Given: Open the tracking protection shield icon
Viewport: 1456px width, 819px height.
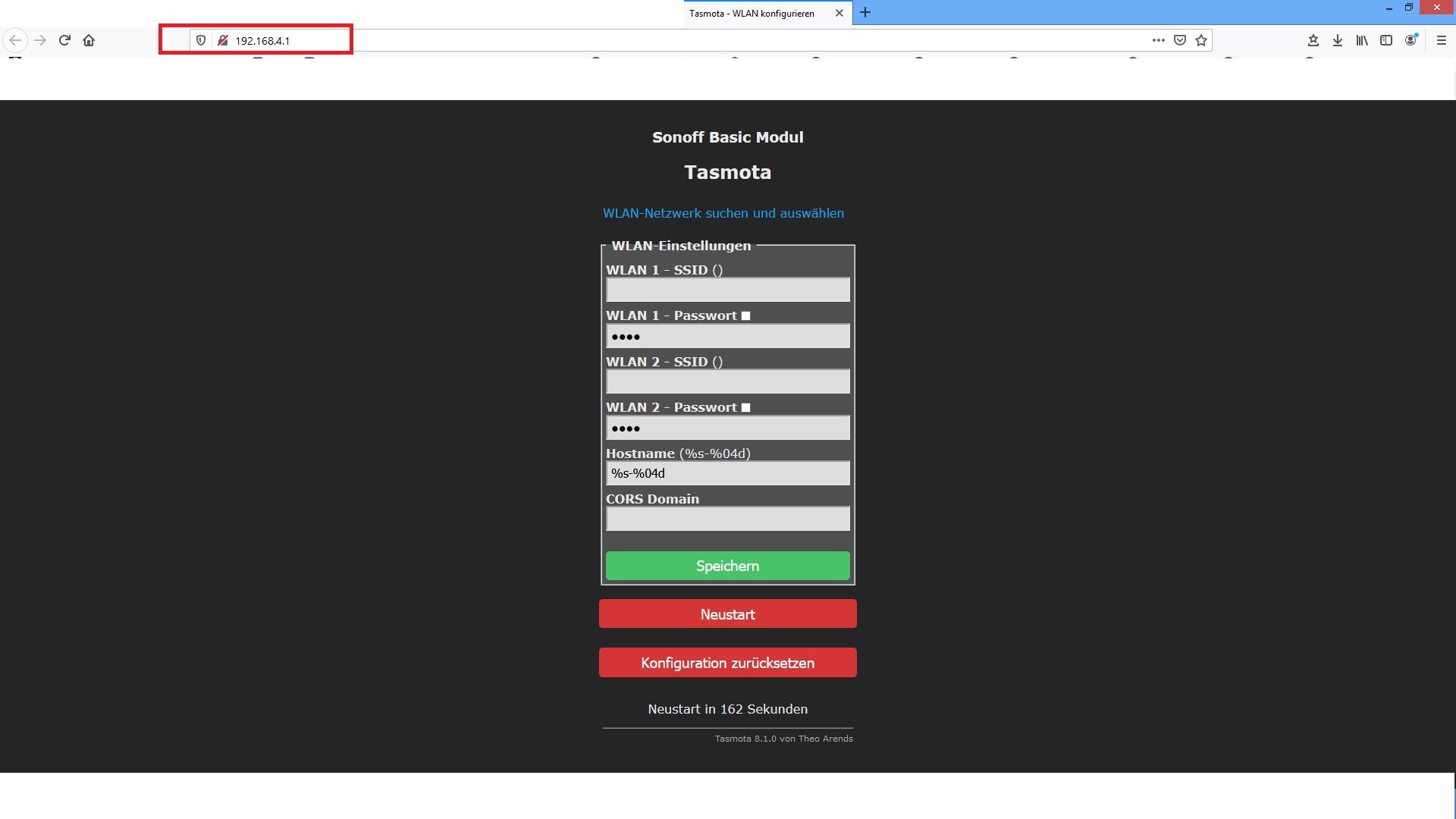Looking at the screenshot, I should pos(201,40).
